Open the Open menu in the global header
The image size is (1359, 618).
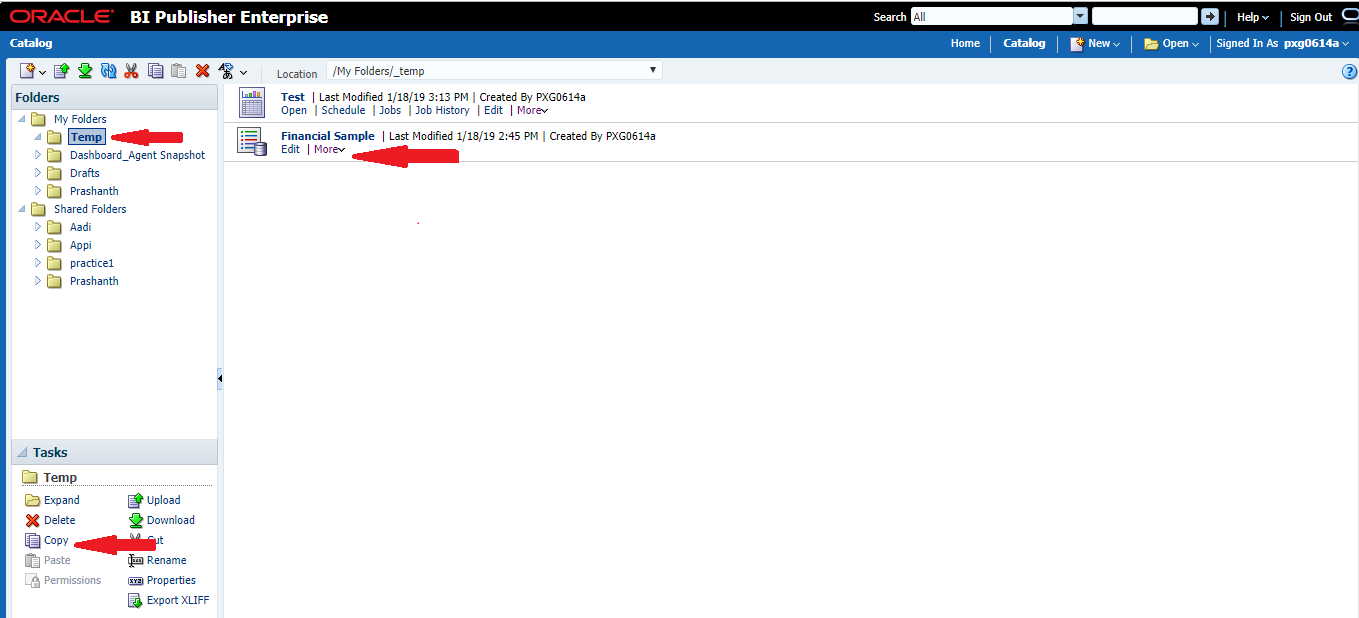[1171, 44]
